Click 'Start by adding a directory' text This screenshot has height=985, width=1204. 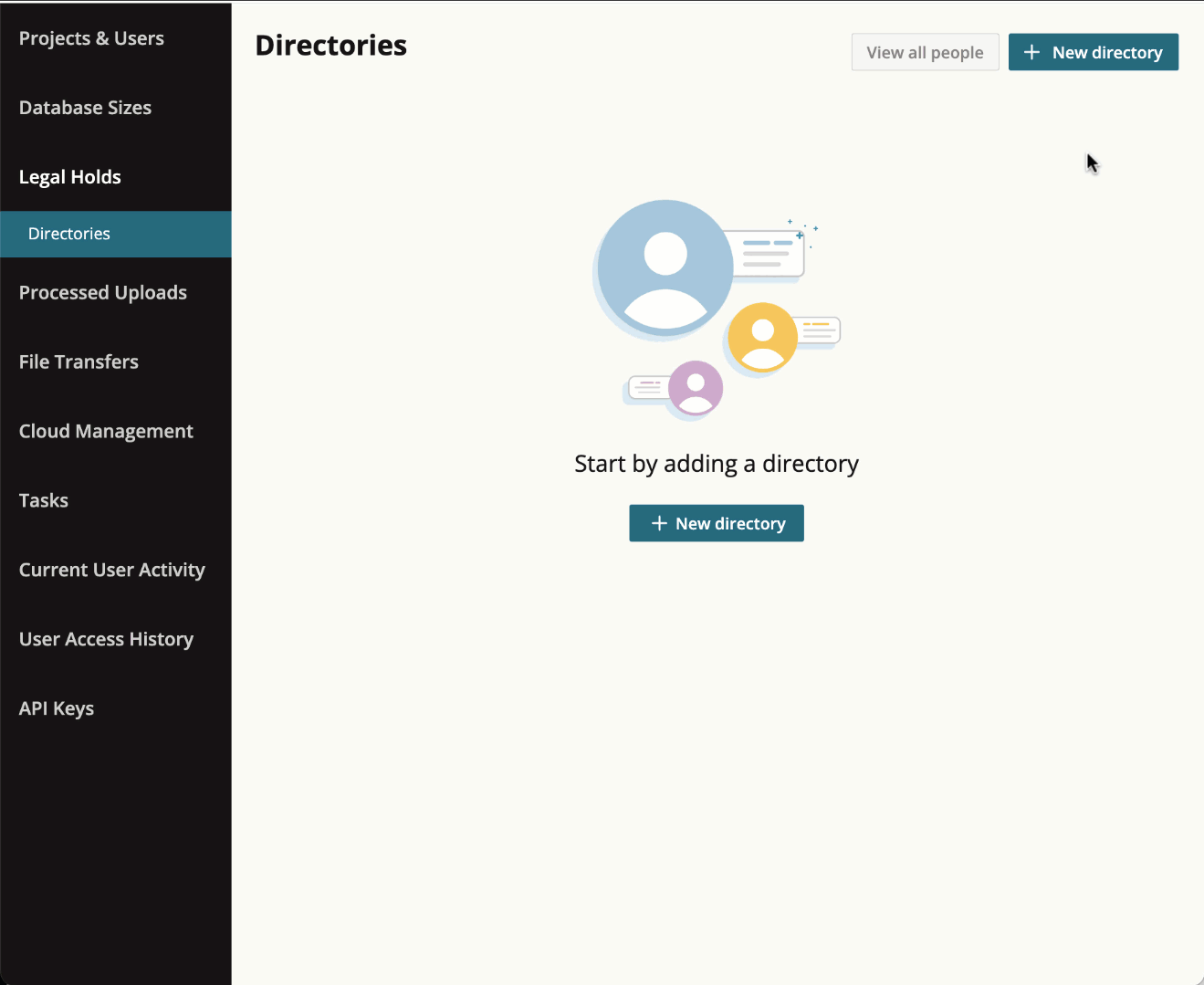tap(717, 464)
